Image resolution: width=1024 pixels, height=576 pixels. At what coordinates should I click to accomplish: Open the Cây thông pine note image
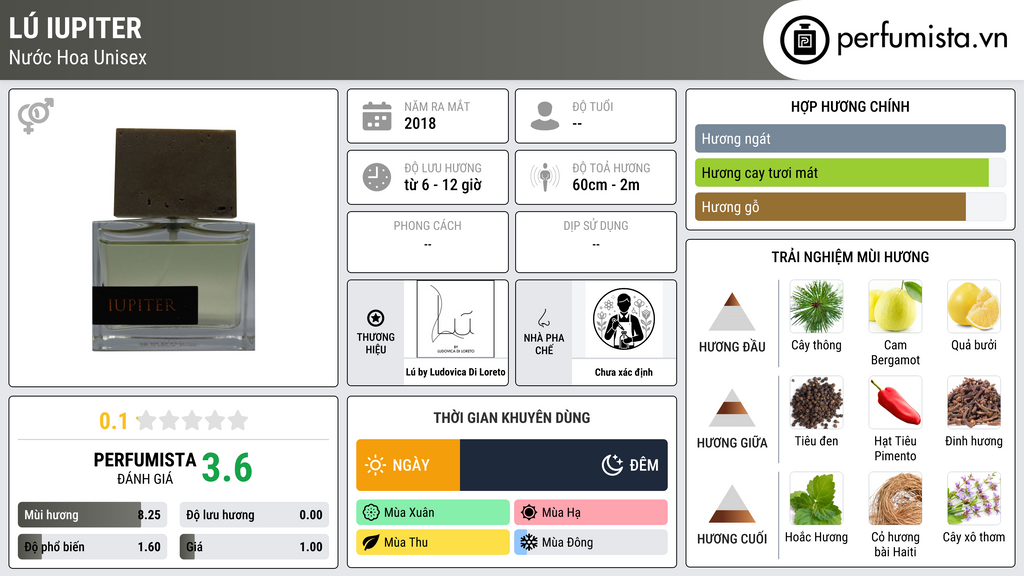[x=816, y=306]
